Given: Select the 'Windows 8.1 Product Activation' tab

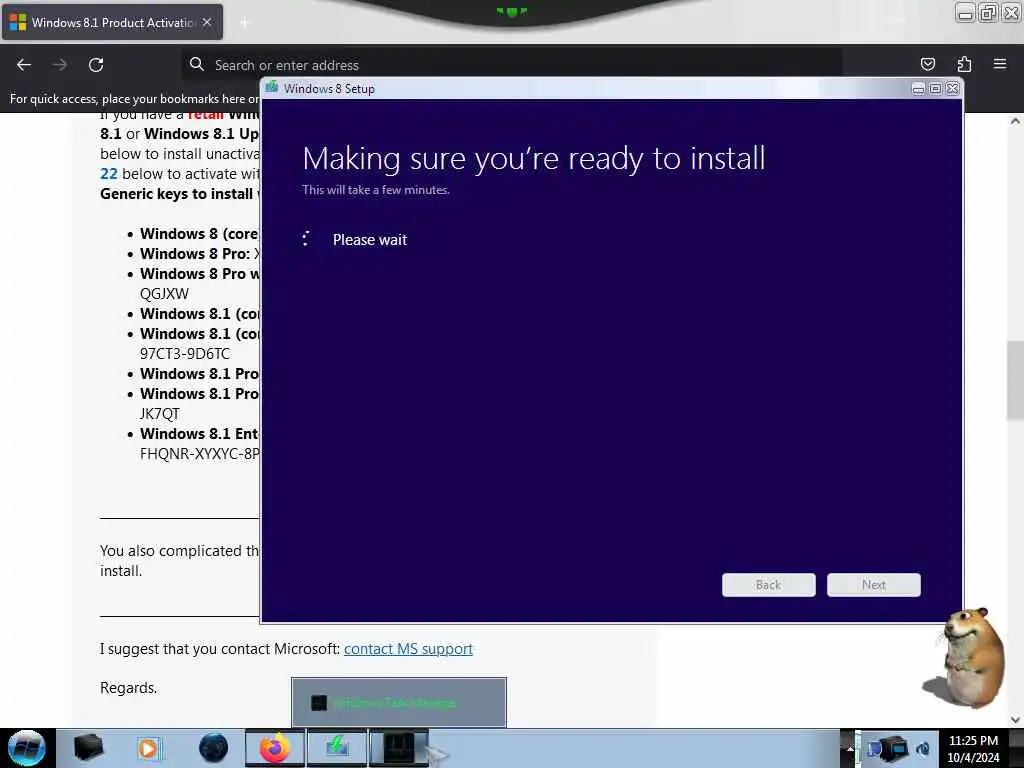Looking at the screenshot, I should [112, 22].
